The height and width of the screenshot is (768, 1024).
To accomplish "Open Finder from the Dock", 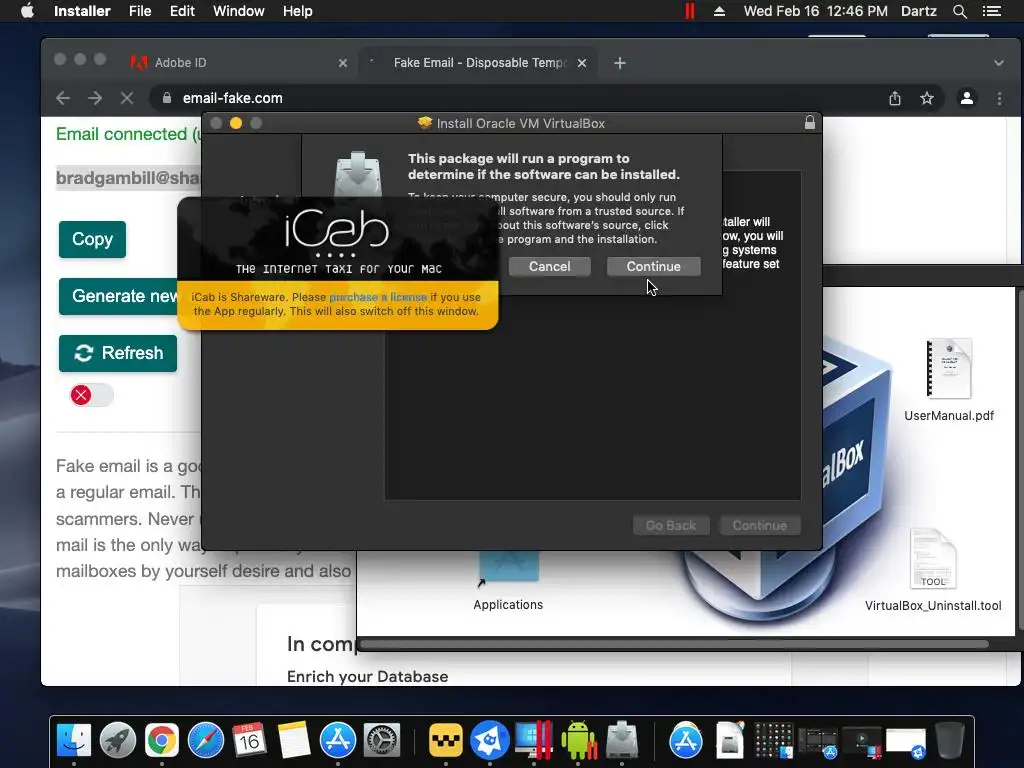I will [x=74, y=741].
